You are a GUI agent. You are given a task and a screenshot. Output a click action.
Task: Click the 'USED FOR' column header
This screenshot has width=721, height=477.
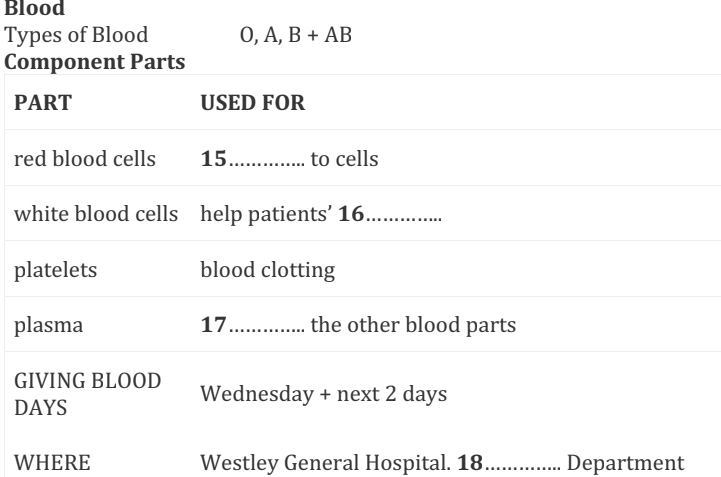[x=252, y=103]
